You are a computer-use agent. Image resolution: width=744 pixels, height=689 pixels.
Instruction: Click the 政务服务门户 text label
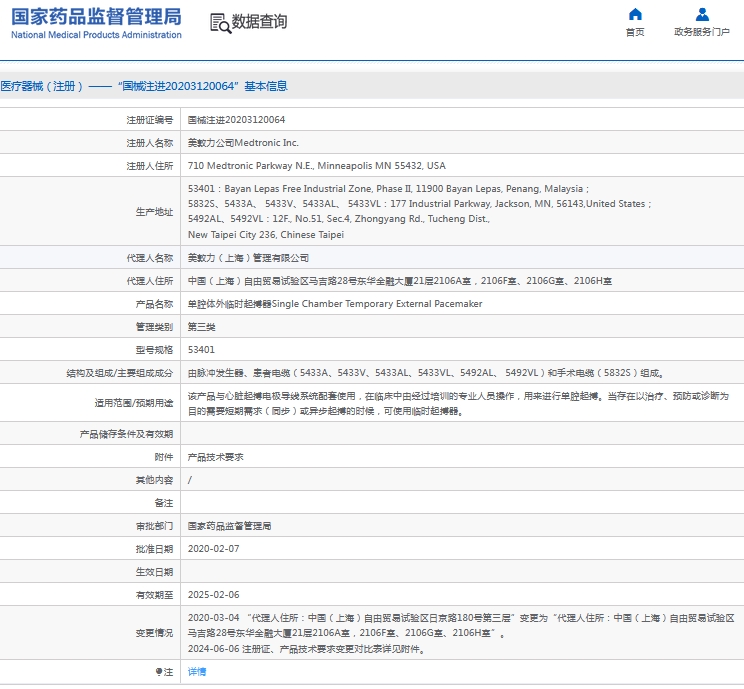(x=702, y=32)
